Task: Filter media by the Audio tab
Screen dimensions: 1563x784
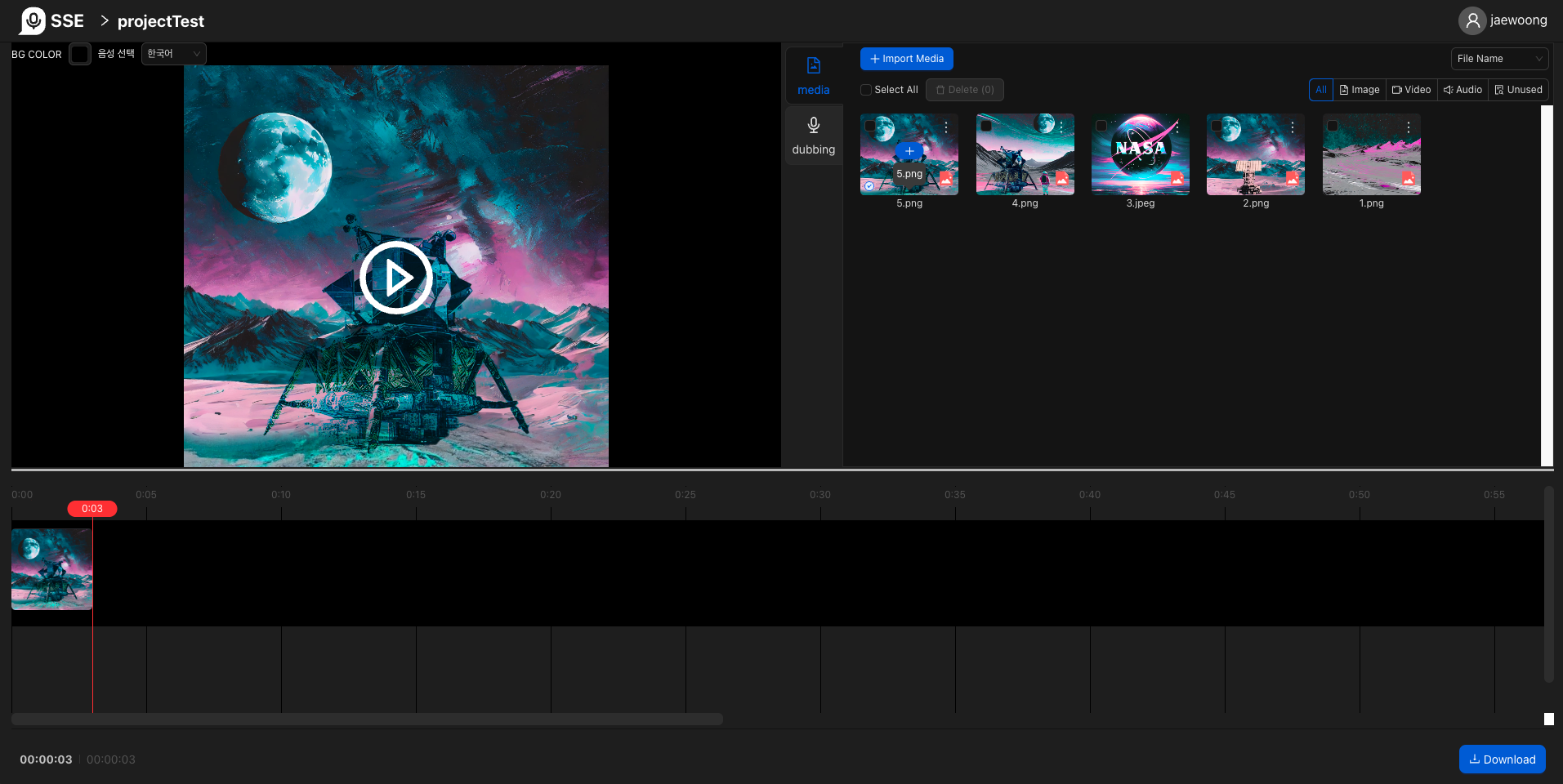Action: [x=1463, y=90]
